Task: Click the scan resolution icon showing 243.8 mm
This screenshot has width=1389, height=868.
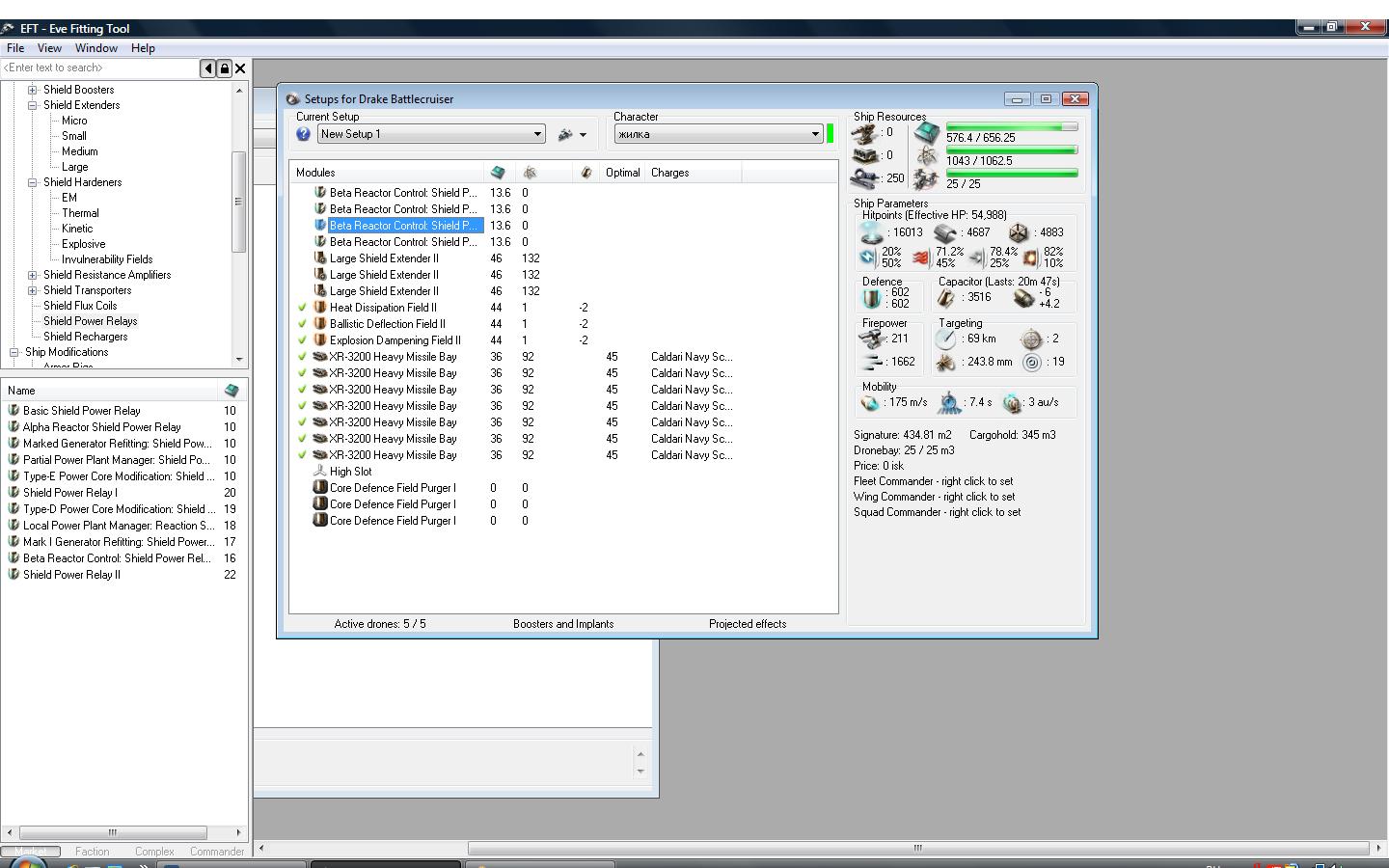Action: coord(946,362)
